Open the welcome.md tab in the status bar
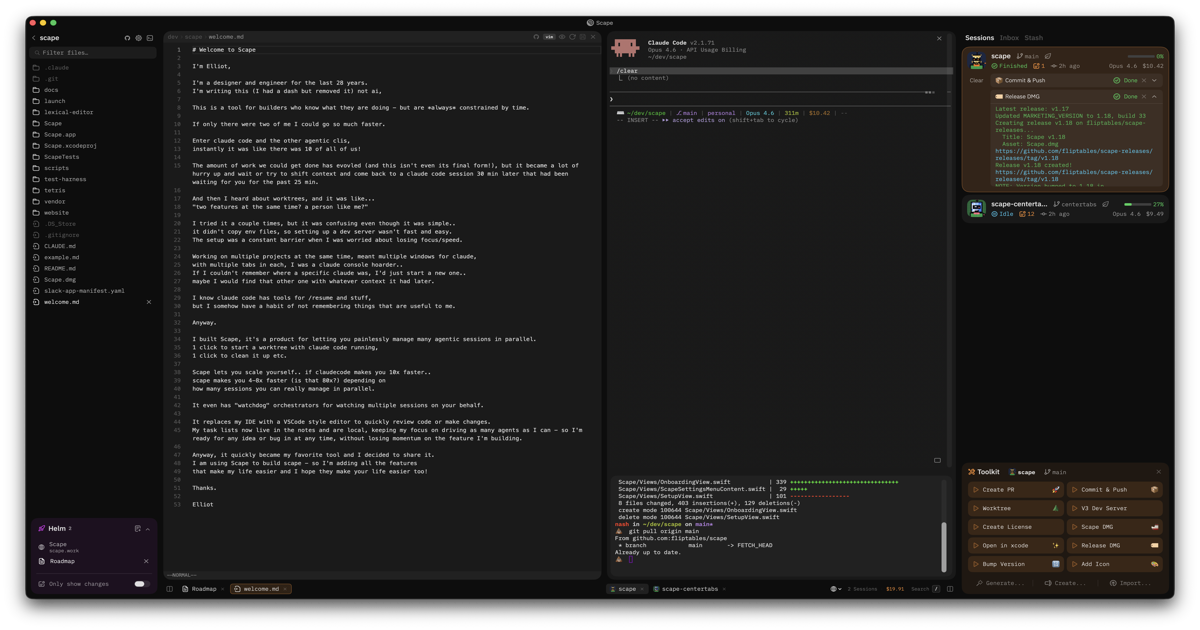 pyautogui.click(x=259, y=588)
